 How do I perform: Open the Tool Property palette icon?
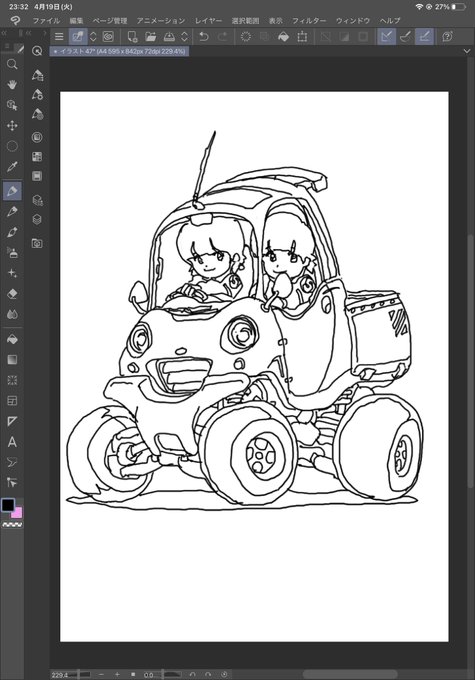[37, 94]
